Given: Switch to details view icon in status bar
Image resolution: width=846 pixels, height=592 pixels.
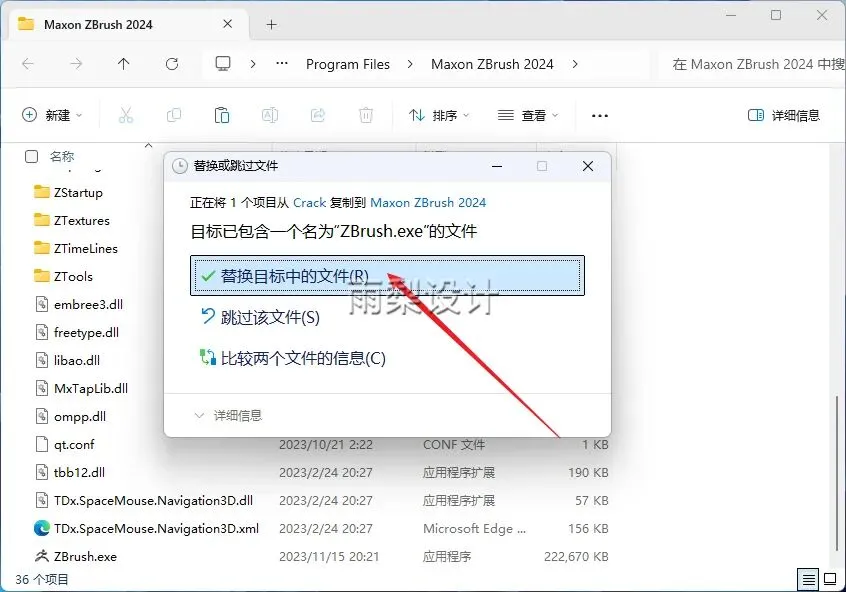Looking at the screenshot, I should (808, 580).
